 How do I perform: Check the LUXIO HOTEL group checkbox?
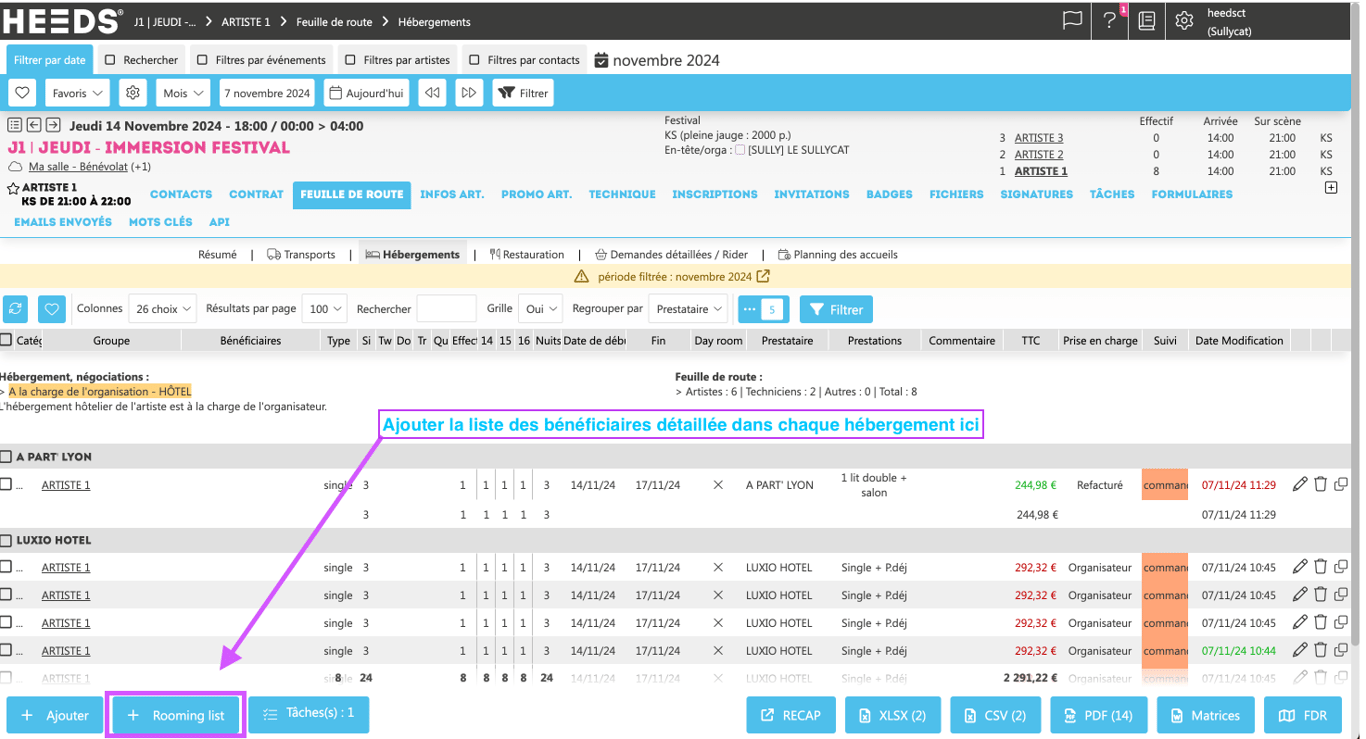pos(6,540)
